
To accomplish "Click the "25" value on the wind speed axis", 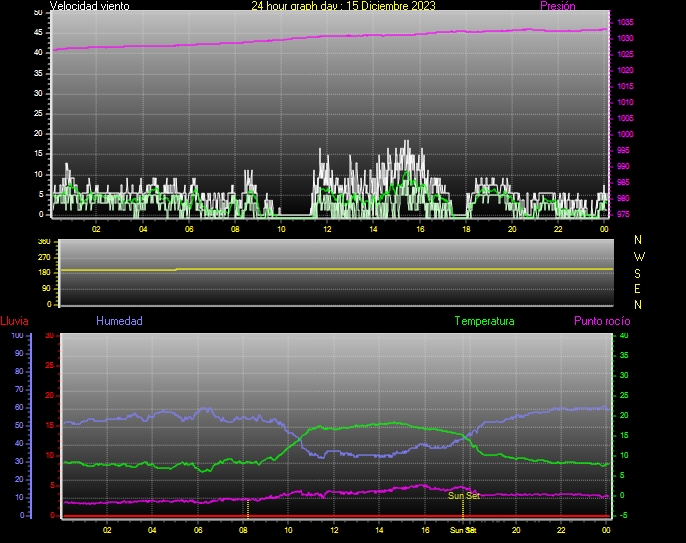I will (x=38, y=113).
